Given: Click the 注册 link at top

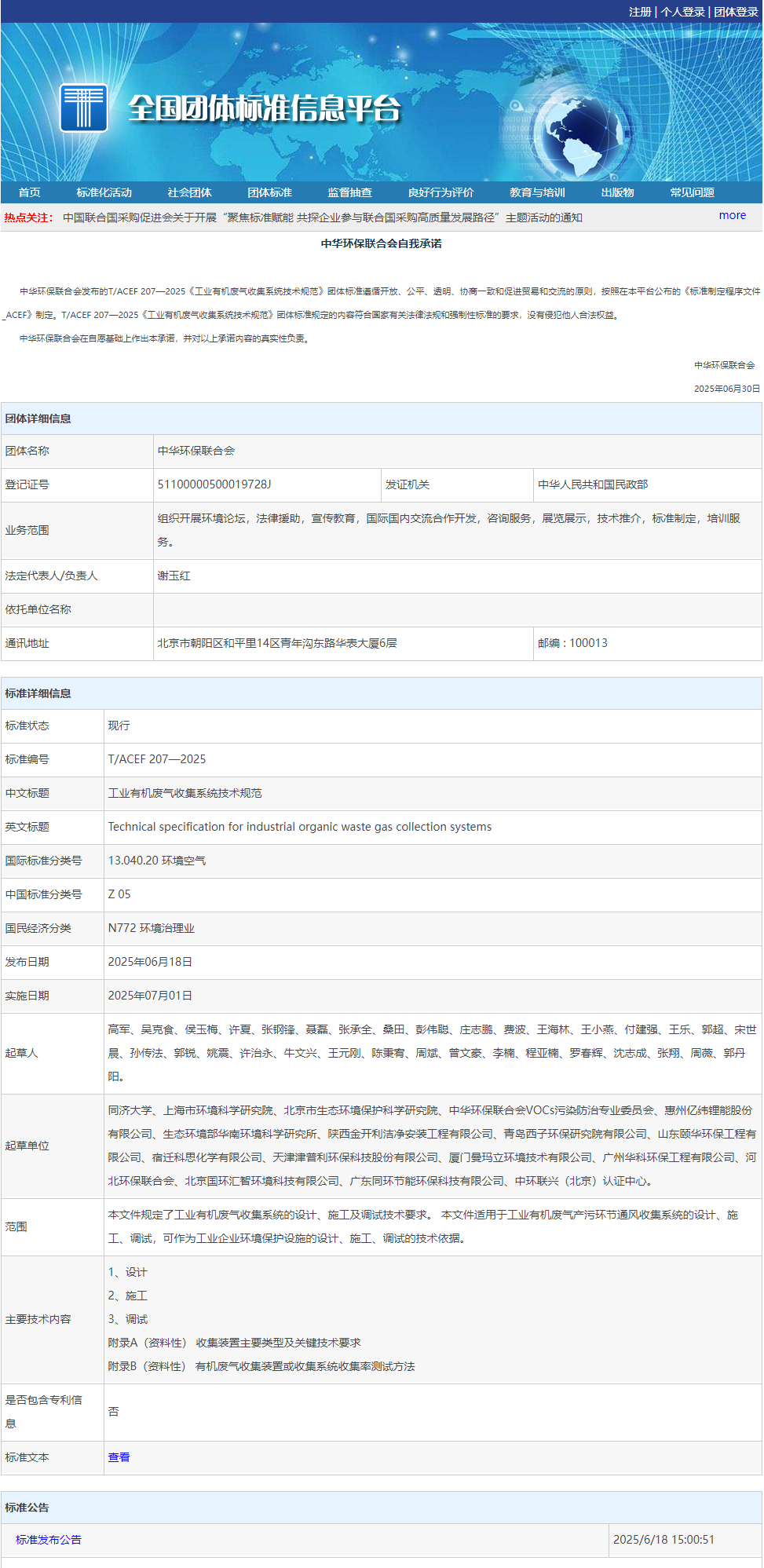Looking at the screenshot, I should (640, 12).
